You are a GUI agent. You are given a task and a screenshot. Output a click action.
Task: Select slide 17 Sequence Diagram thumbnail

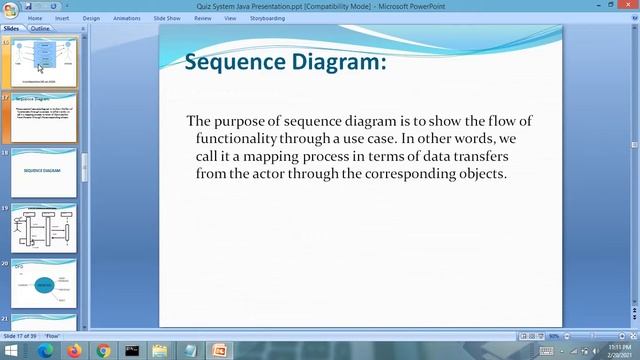pyautogui.click(x=43, y=118)
